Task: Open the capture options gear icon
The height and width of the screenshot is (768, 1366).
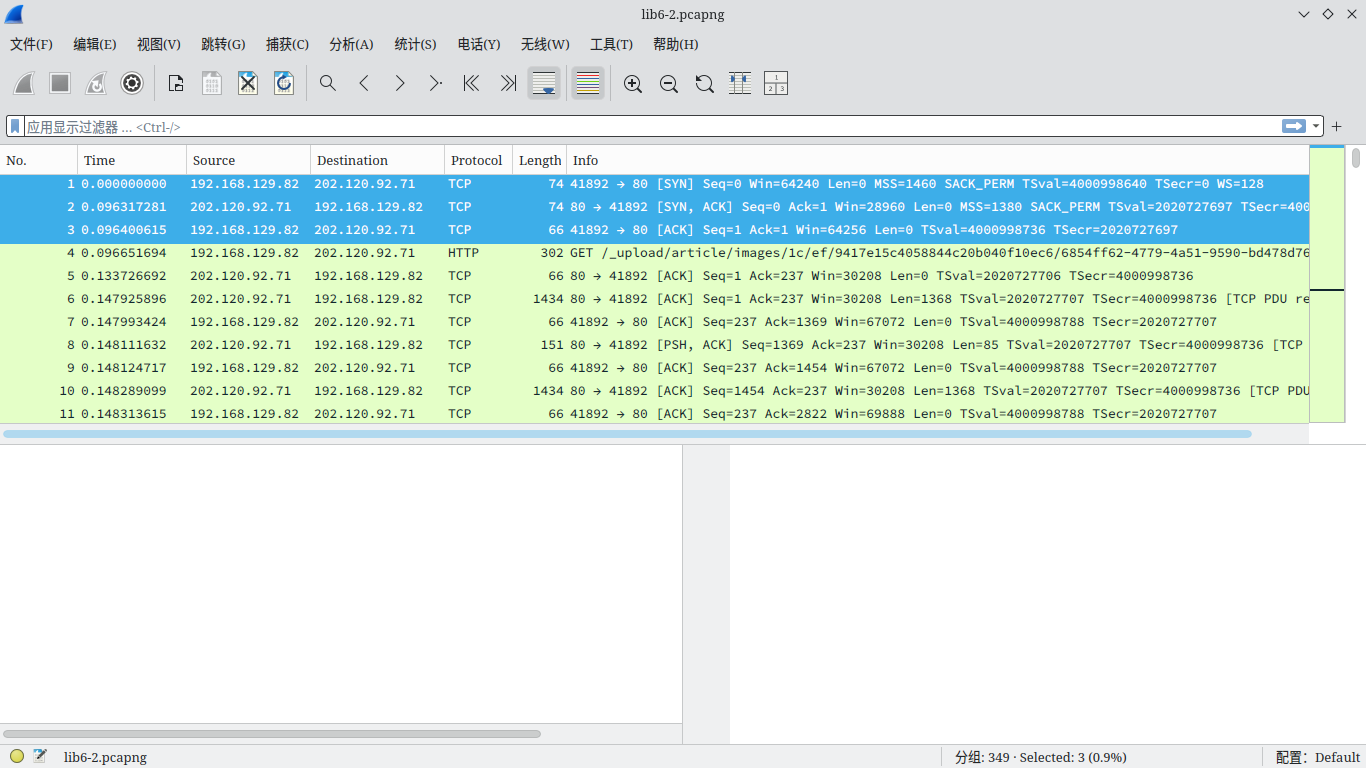Action: [132, 84]
